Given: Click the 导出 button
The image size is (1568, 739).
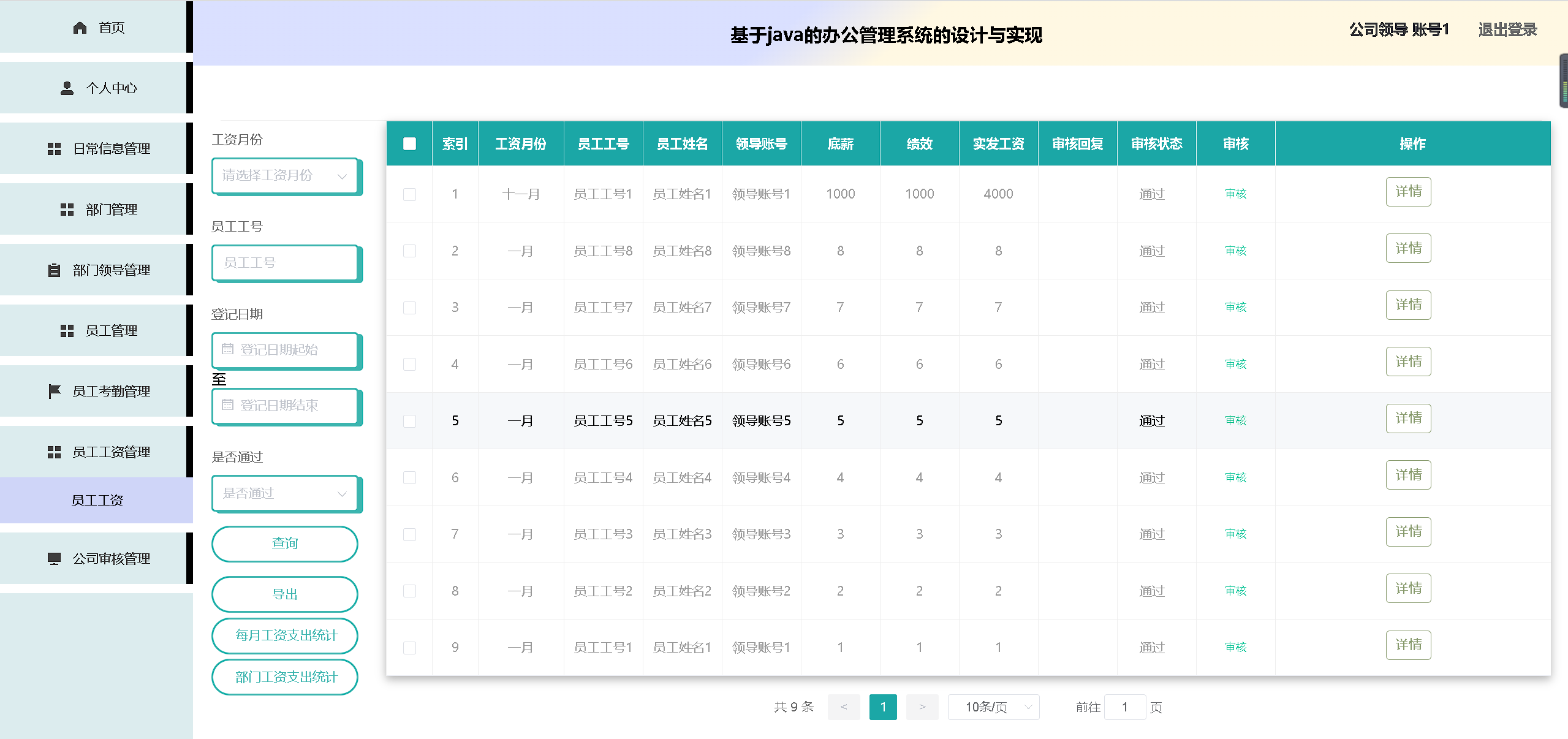Looking at the screenshot, I should (x=285, y=594).
